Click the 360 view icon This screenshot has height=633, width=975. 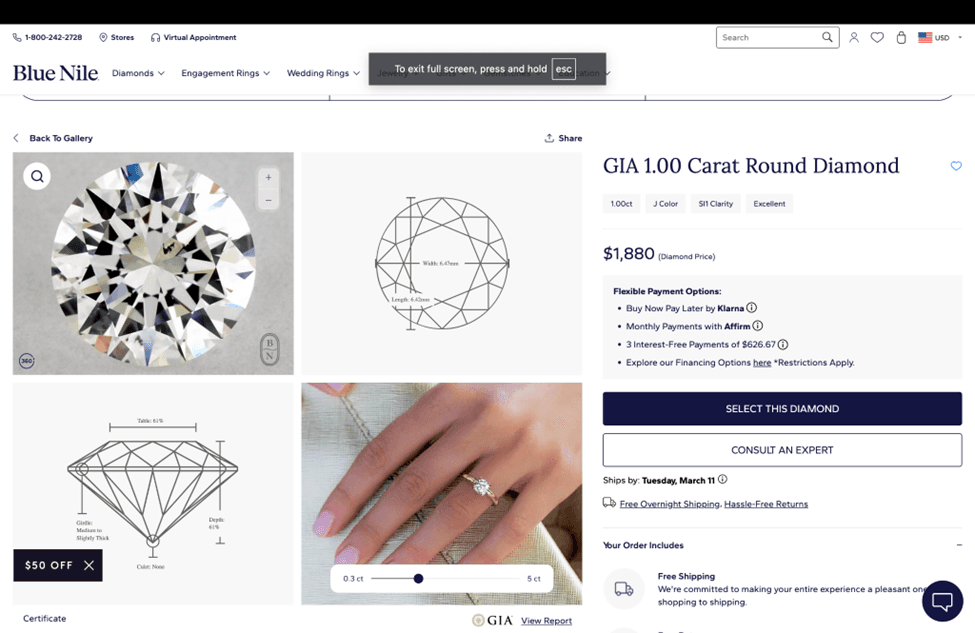pos(27,361)
